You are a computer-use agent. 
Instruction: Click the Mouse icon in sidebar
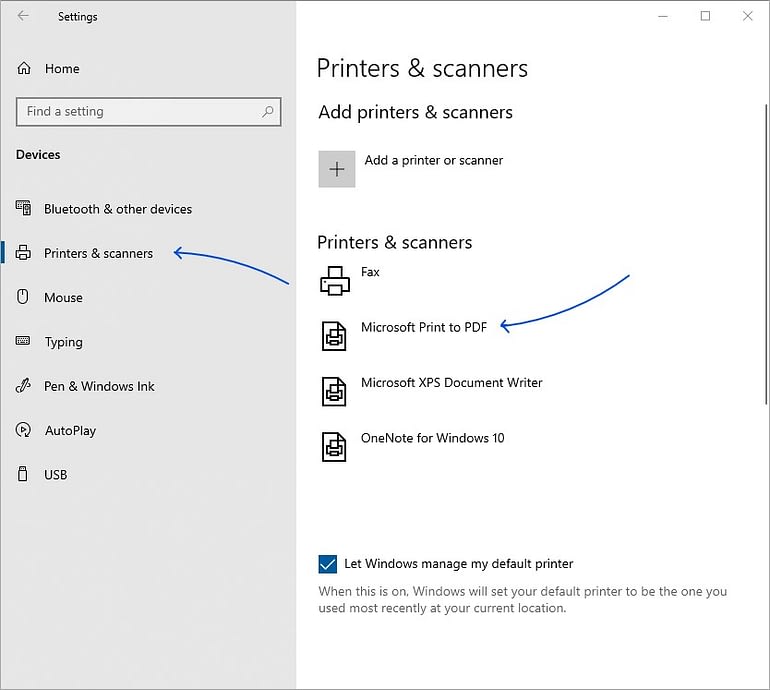pyautogui.click(x=23, y=297)
